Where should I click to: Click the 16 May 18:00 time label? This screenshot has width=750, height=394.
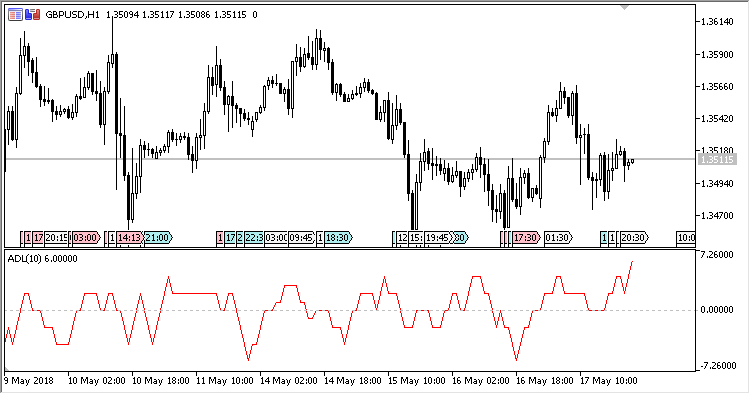point(545,381)
